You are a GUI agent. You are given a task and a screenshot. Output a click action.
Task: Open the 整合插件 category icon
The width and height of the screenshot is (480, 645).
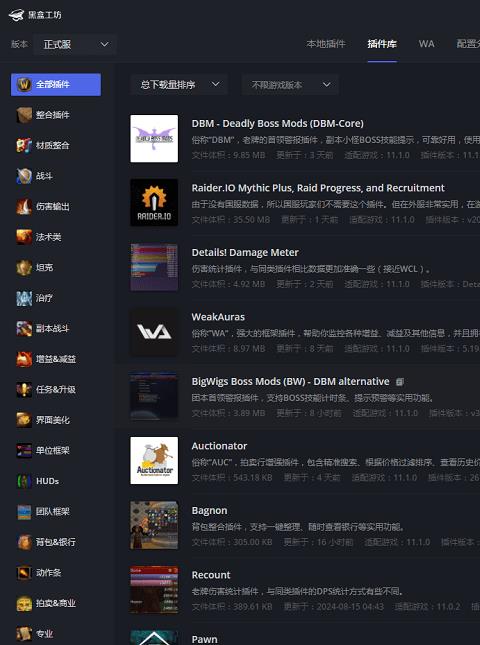coord(24,115)
